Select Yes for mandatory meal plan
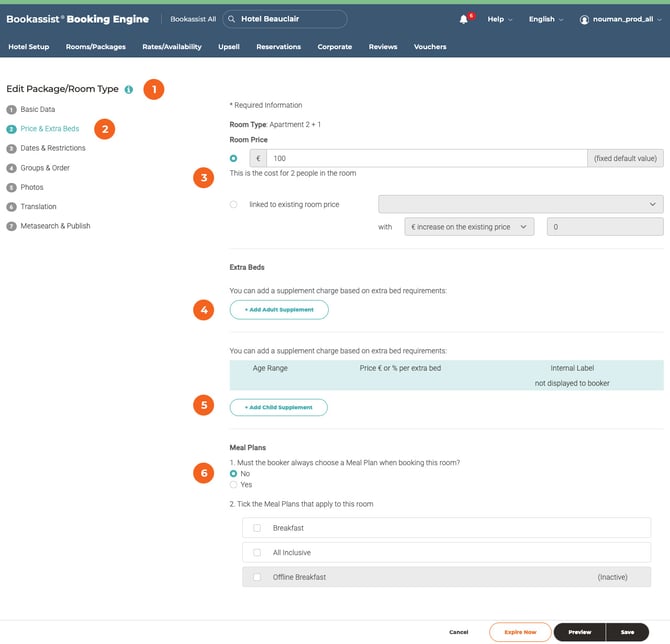The height and width of the screenshot is (644, 670). [234, 484]
